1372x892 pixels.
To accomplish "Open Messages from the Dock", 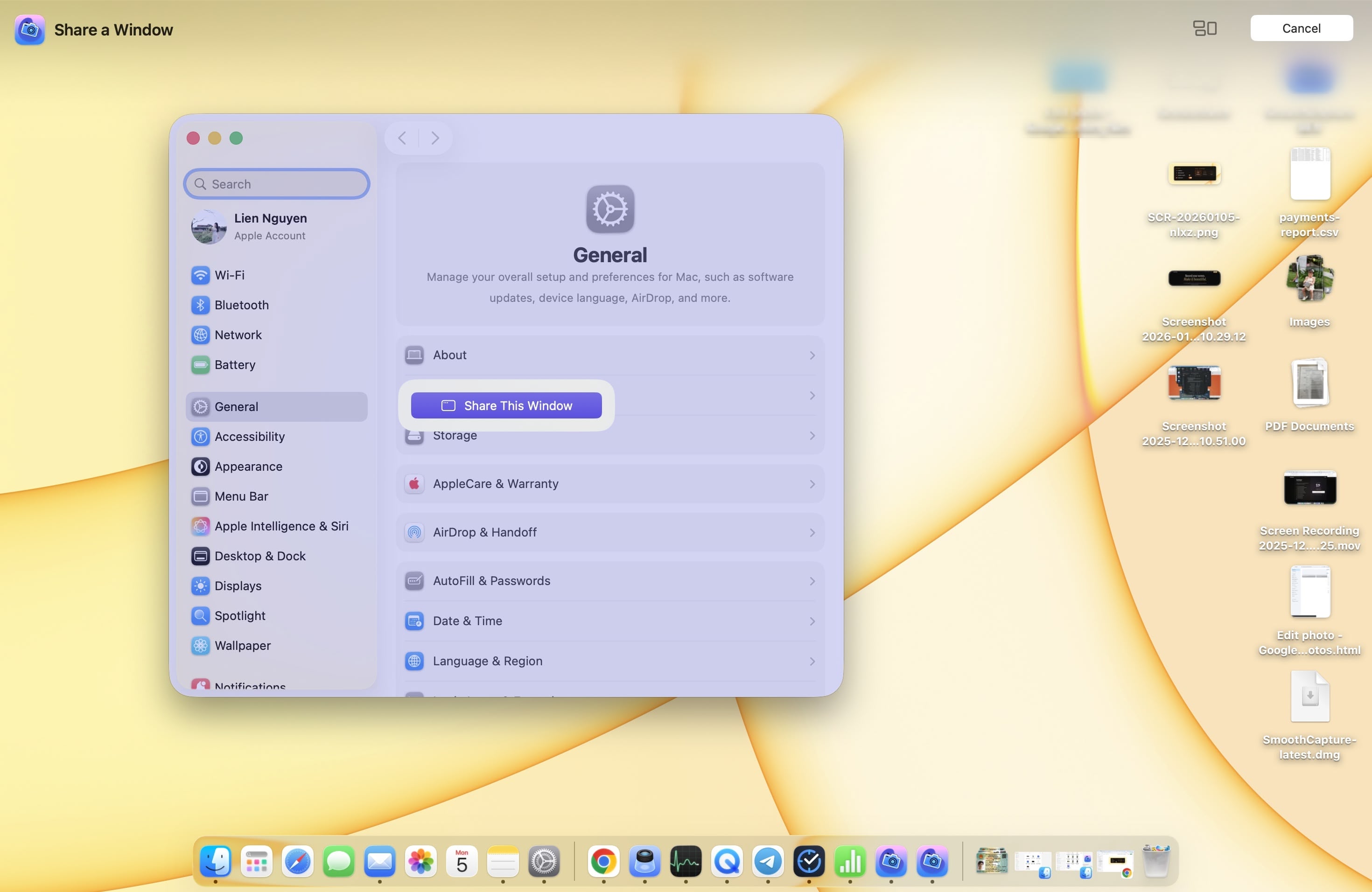I will point(338,862).
